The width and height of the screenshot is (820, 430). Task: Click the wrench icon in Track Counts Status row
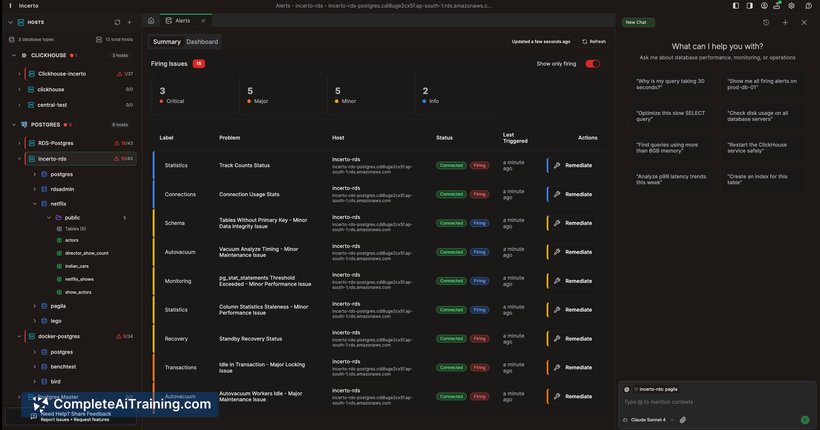(x=557, y=165)
